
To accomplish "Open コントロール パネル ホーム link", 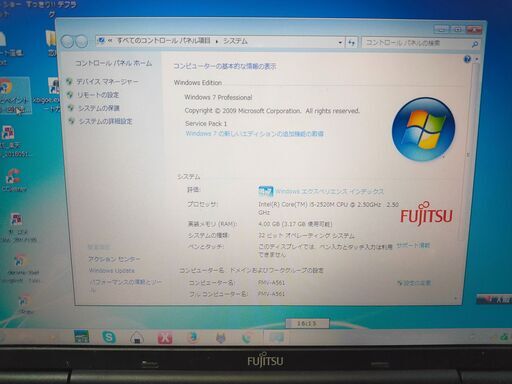I will (113, 63).
